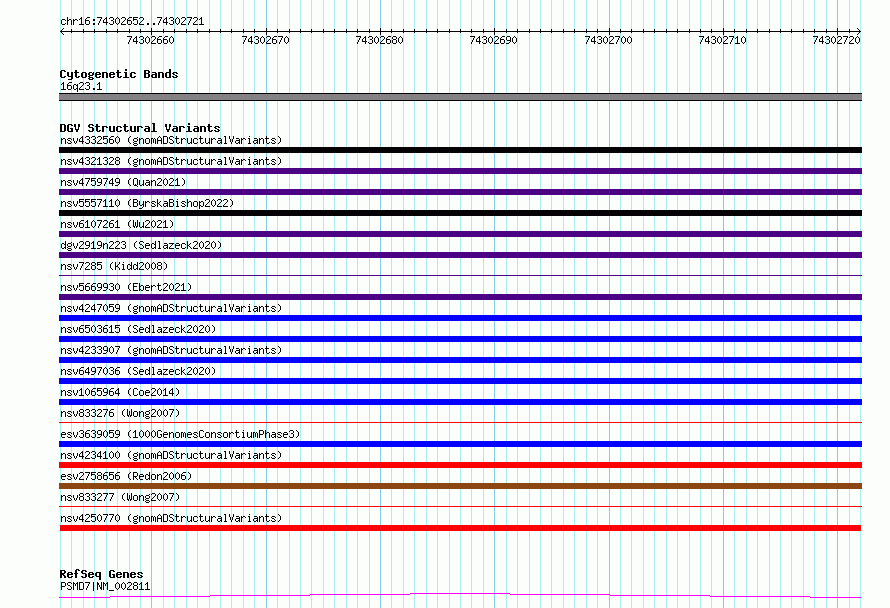
Task: Click the magenta PSMD7 gene line
Action: (x=460, y=595)
